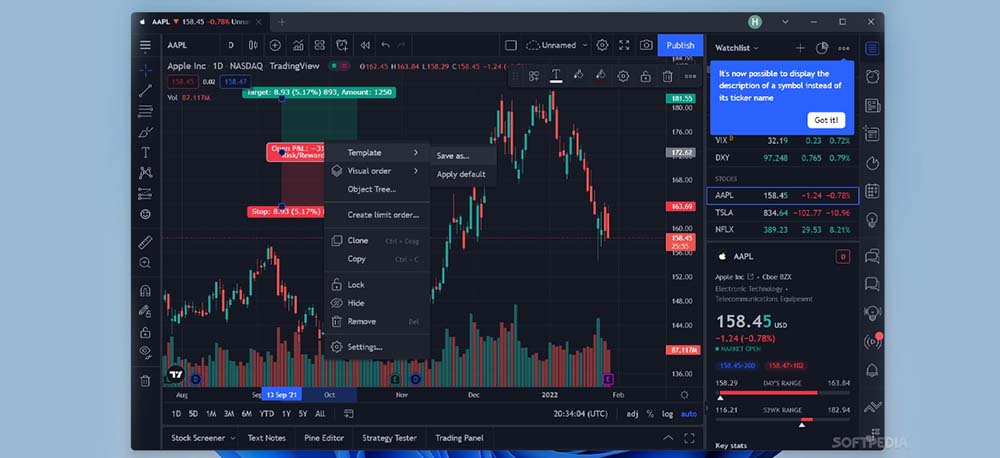Click the Publish button

pyautogui.click(x=680, y=45)
